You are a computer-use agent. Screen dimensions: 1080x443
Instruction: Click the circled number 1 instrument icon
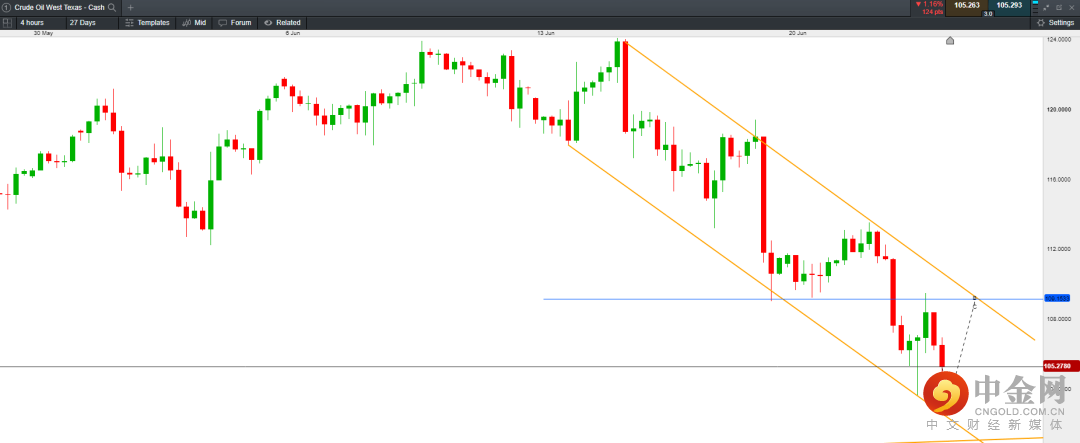tap(6, 7)
